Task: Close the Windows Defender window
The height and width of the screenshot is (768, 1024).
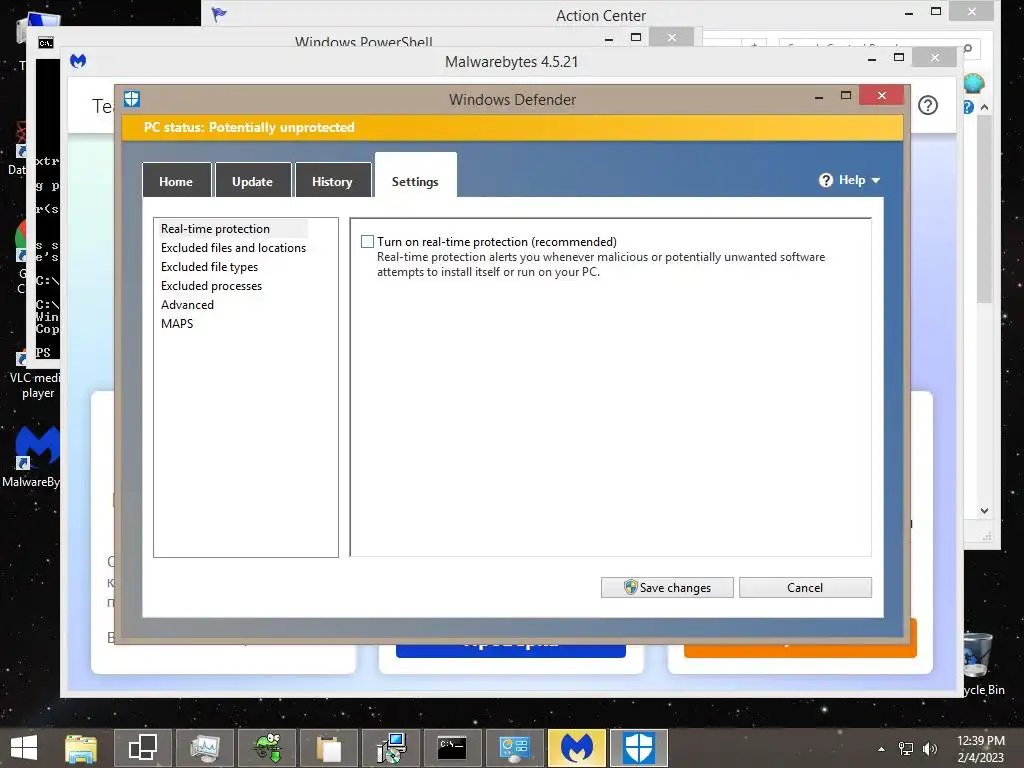Action: click(882, 95)
